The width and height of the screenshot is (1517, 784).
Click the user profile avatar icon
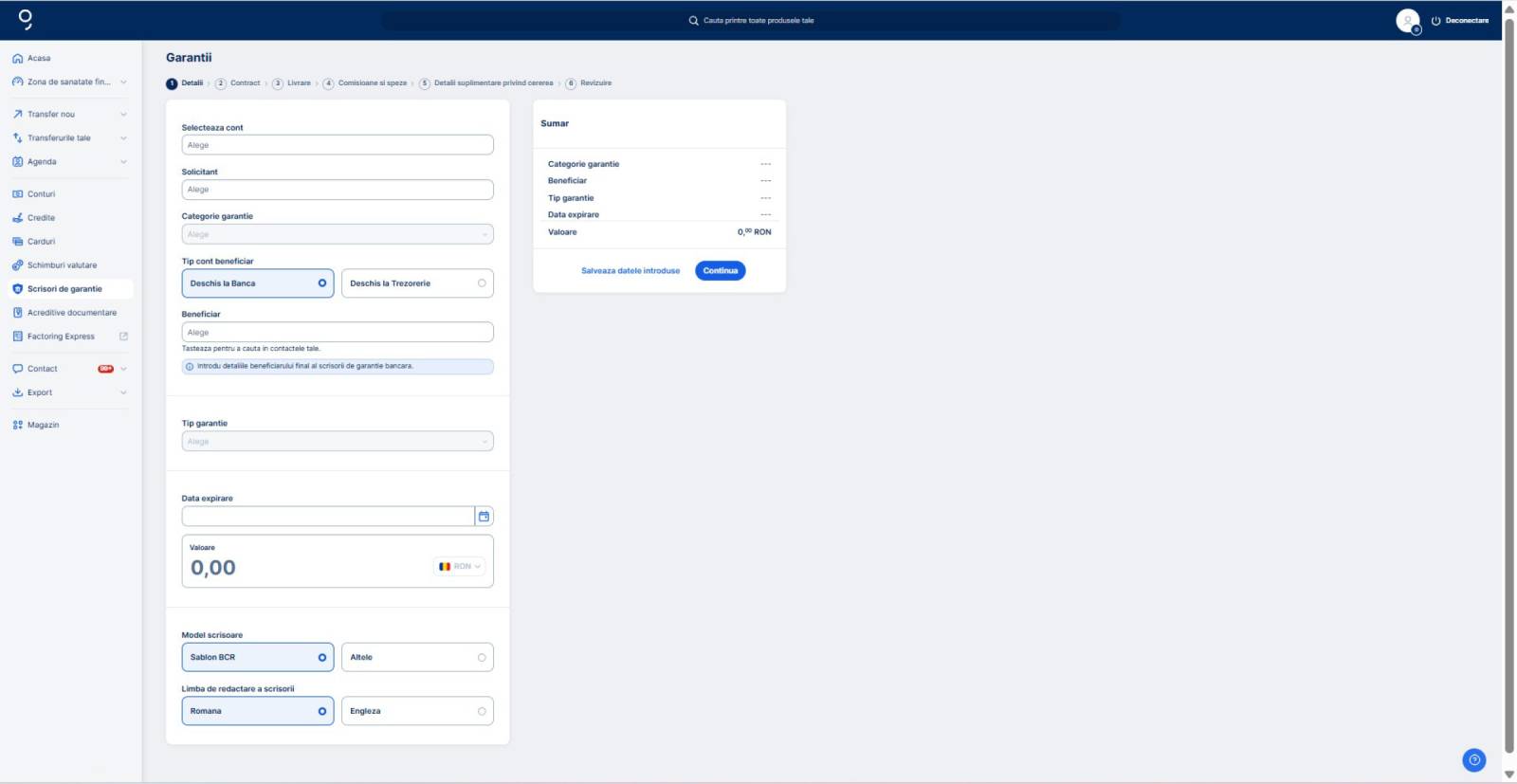tap(1407, 20)
